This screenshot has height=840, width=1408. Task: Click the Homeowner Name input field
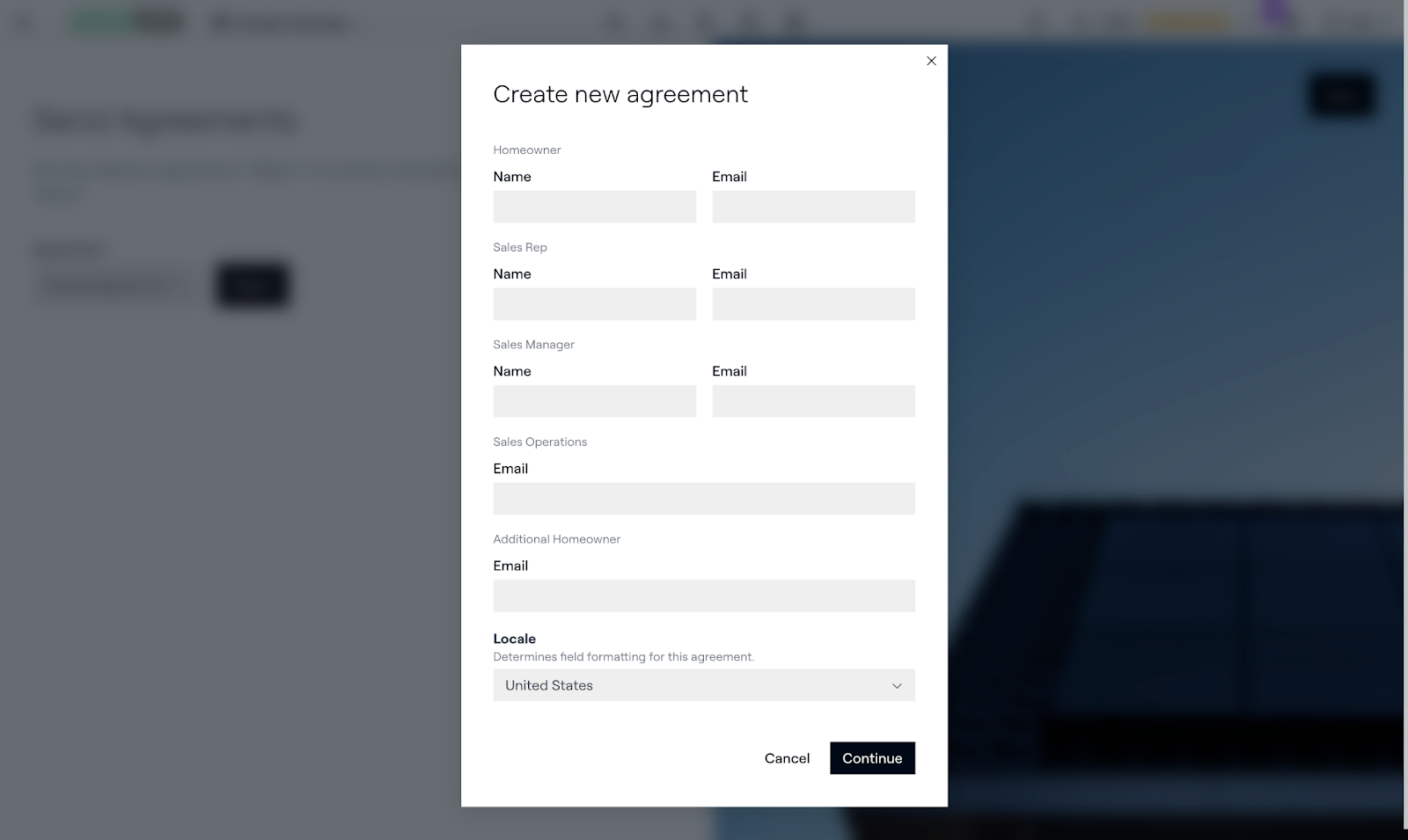(594, 207)
